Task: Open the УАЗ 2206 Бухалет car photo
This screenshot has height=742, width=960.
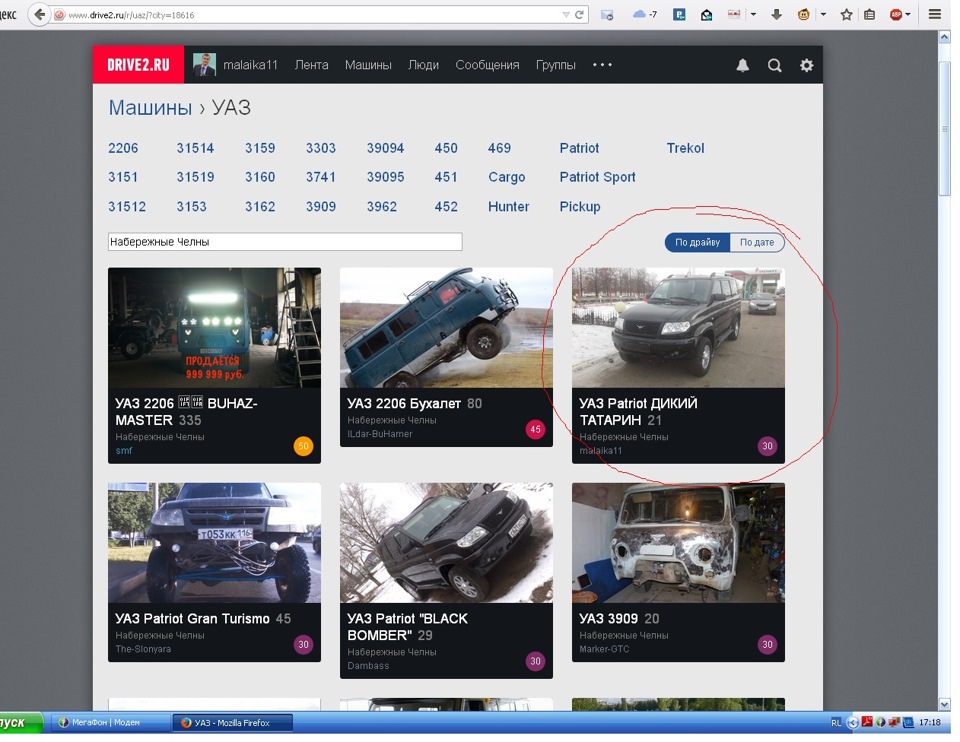Action: click(446, 327)
